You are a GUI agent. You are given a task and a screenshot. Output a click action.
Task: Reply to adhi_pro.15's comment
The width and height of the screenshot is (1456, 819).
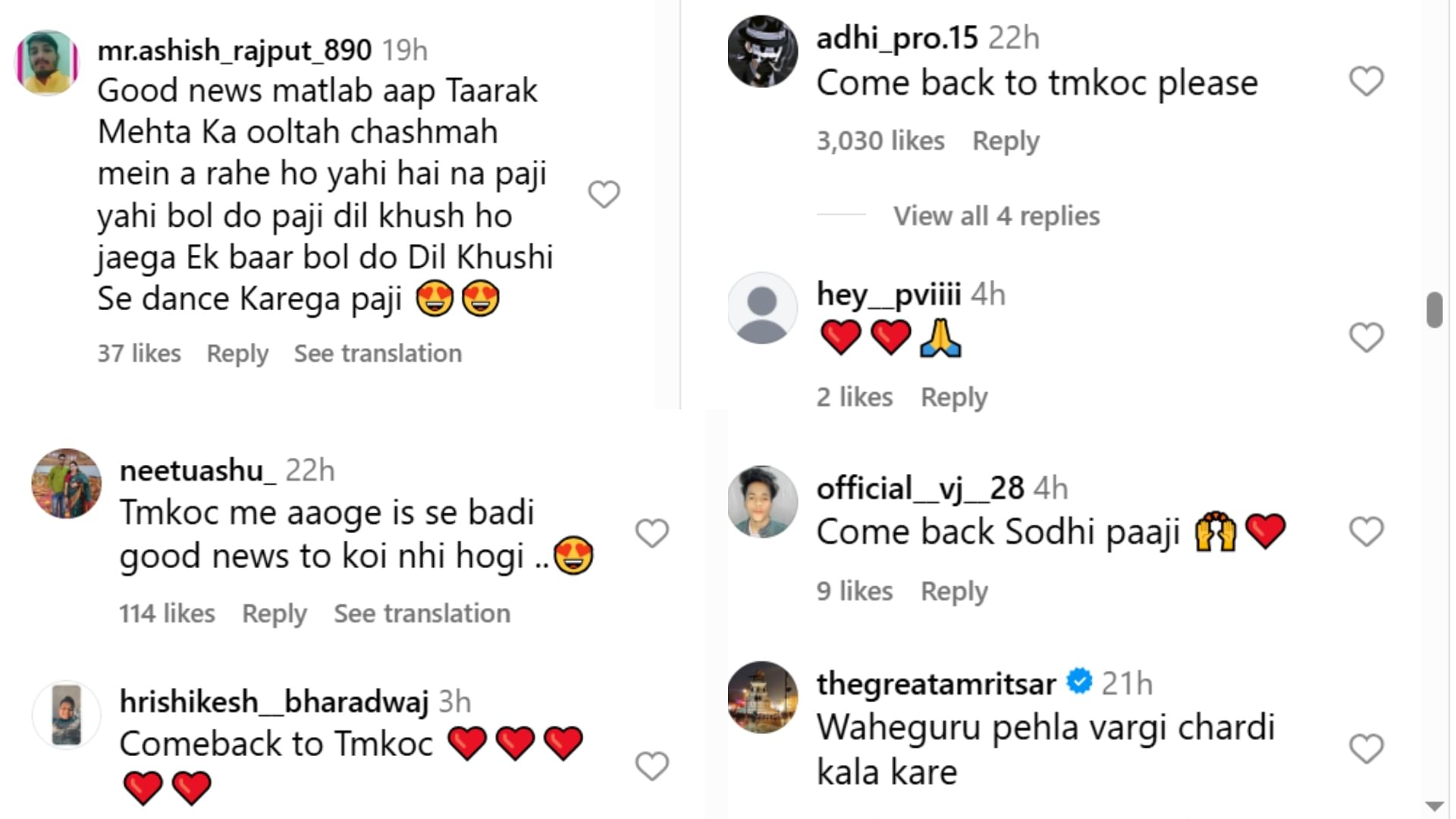(x=1006, y=141)
